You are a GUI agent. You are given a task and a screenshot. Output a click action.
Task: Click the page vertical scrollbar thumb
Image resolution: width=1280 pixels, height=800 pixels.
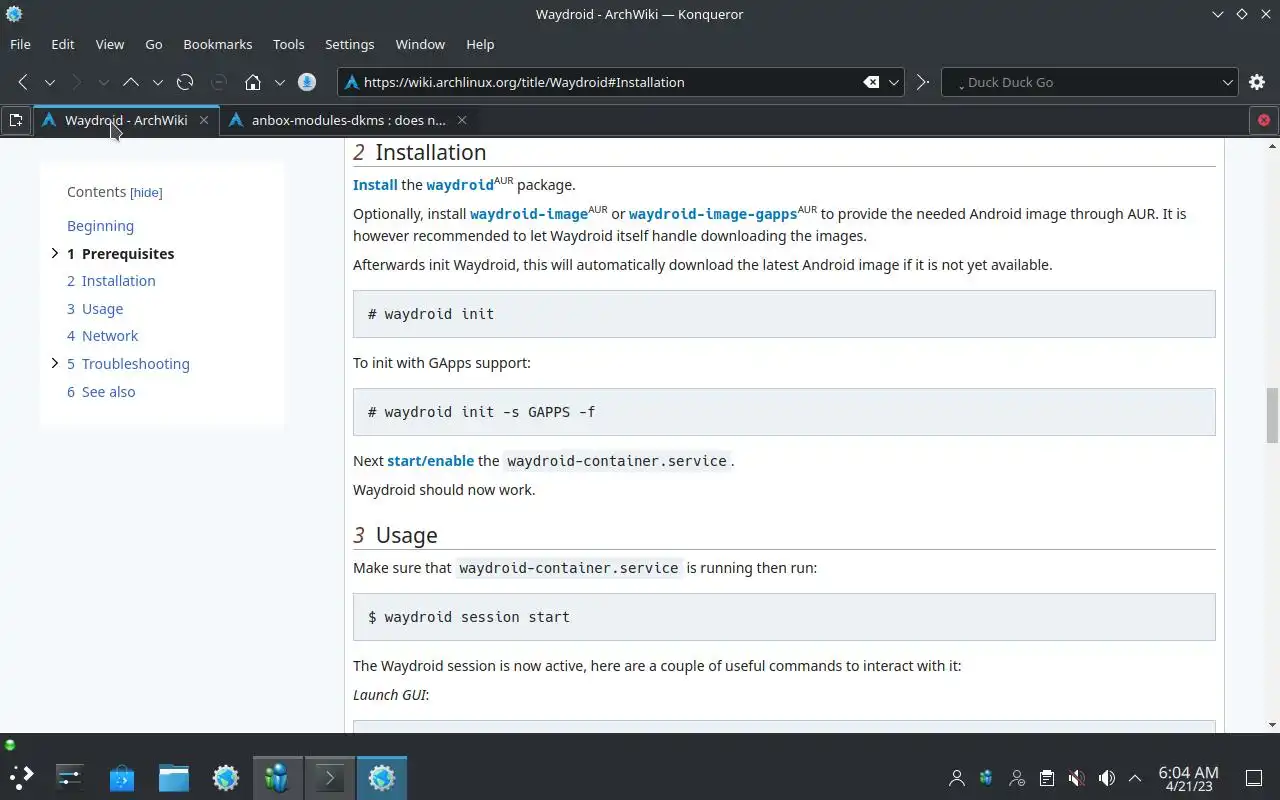1272,414
